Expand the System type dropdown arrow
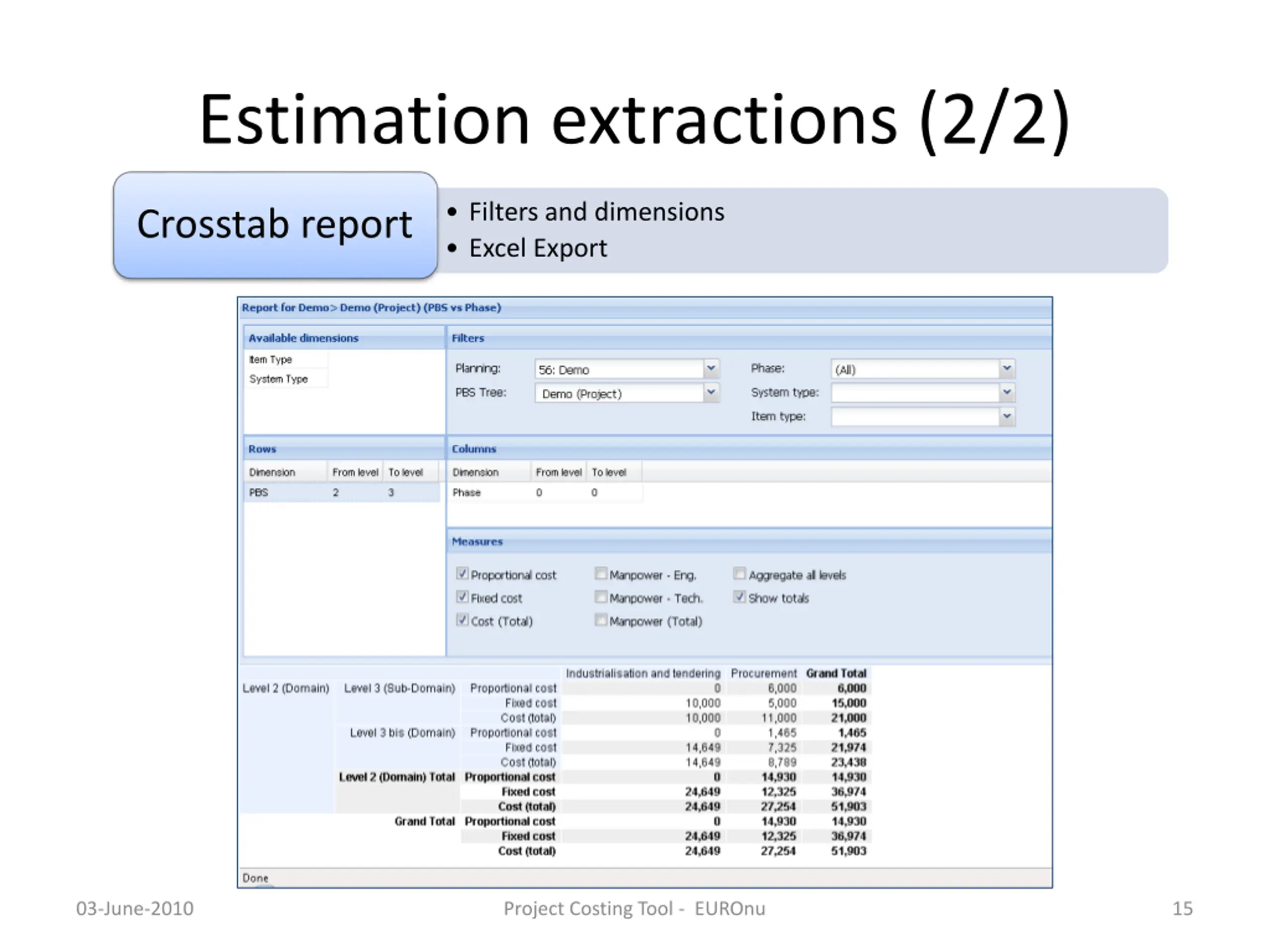This screenshot has width=1270, height=952. click(x=1007, y=393)
